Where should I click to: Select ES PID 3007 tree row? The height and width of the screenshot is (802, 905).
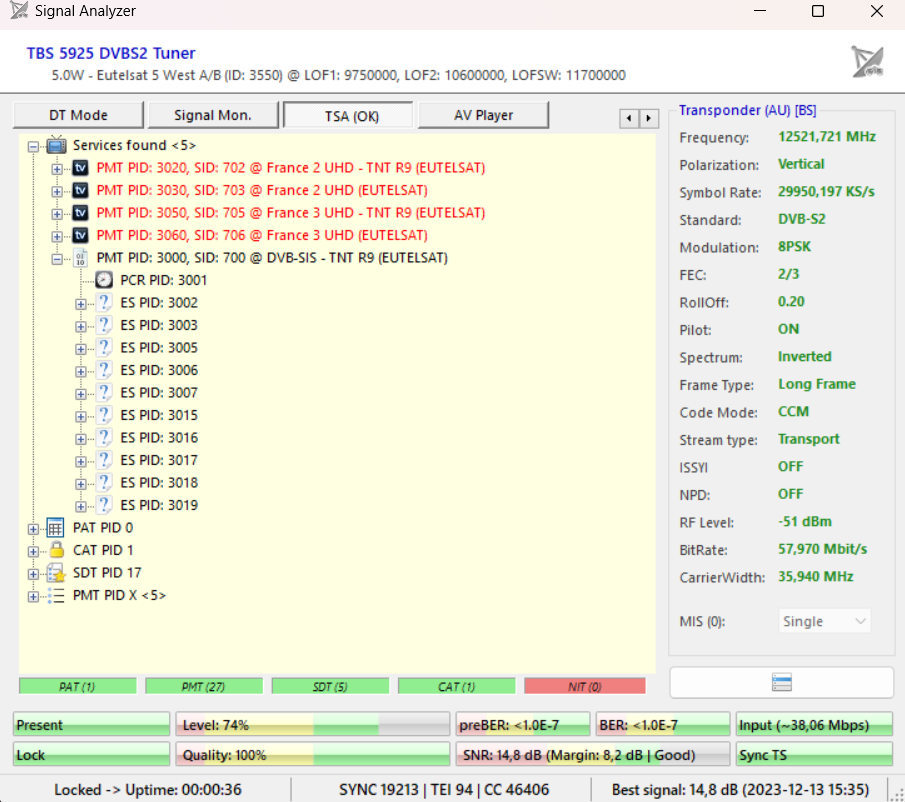point(159,392)
